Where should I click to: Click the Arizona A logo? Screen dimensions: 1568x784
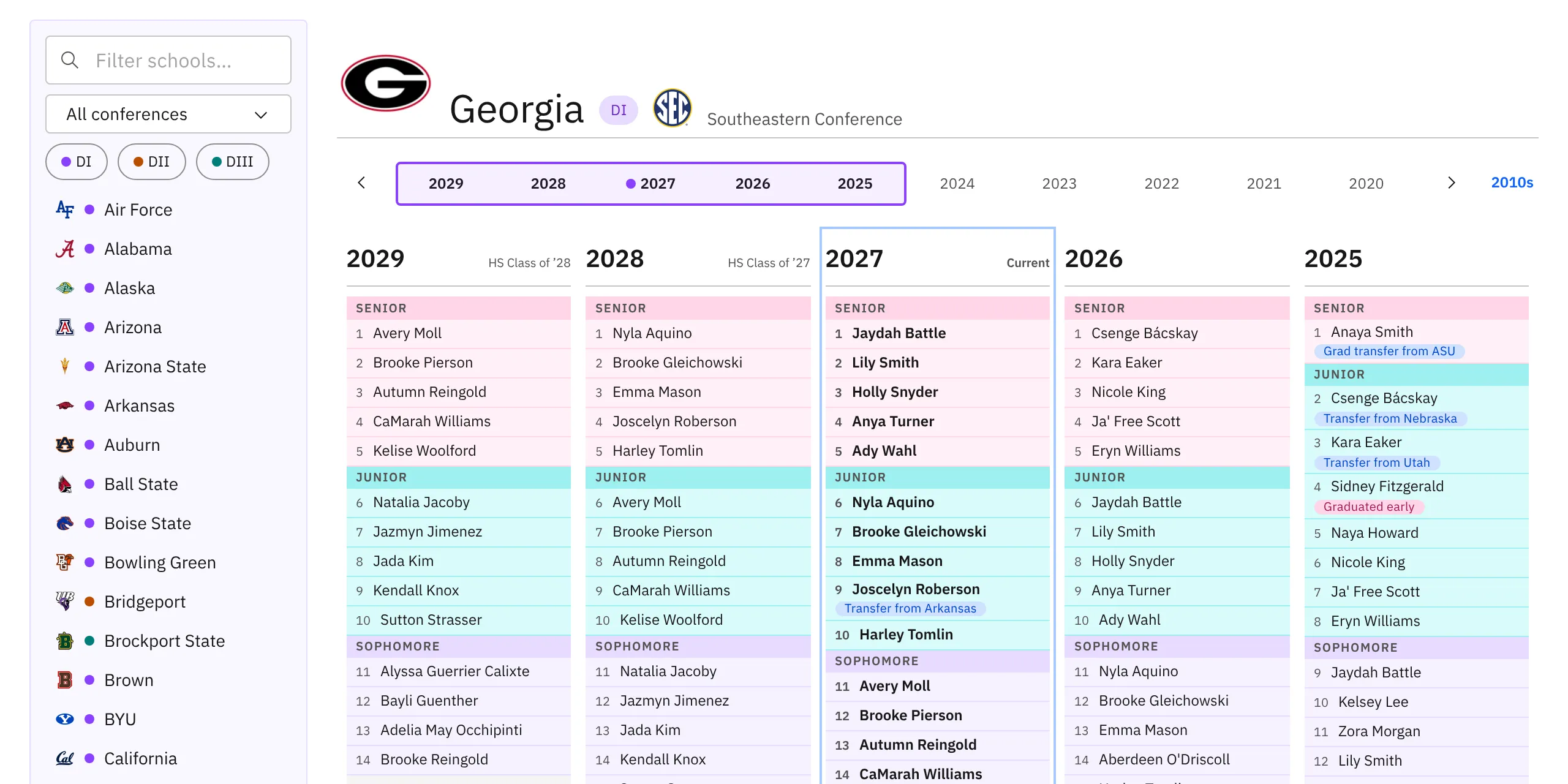coord(65,327)
